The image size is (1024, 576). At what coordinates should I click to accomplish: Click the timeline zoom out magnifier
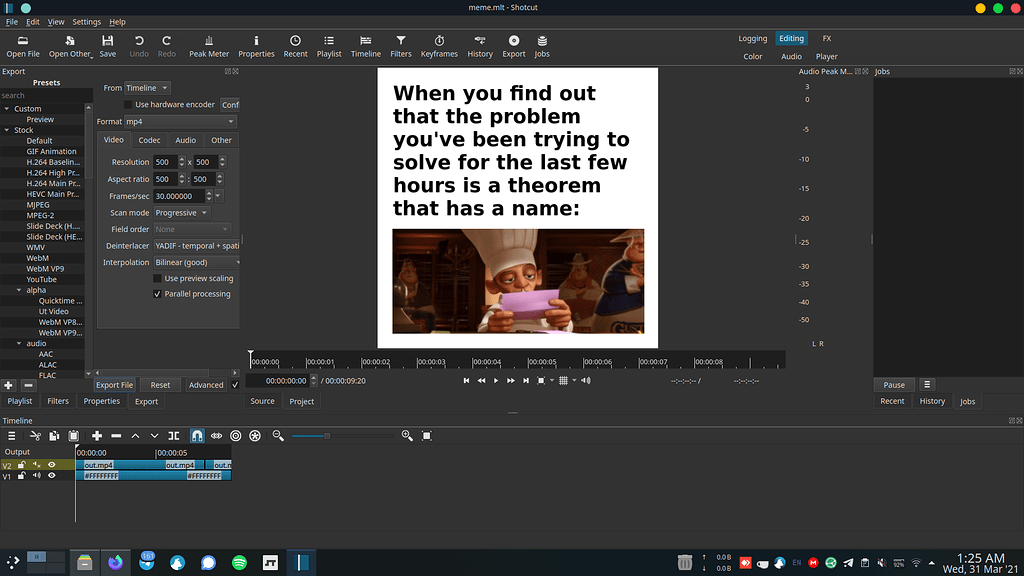click(x=278, y=436)
